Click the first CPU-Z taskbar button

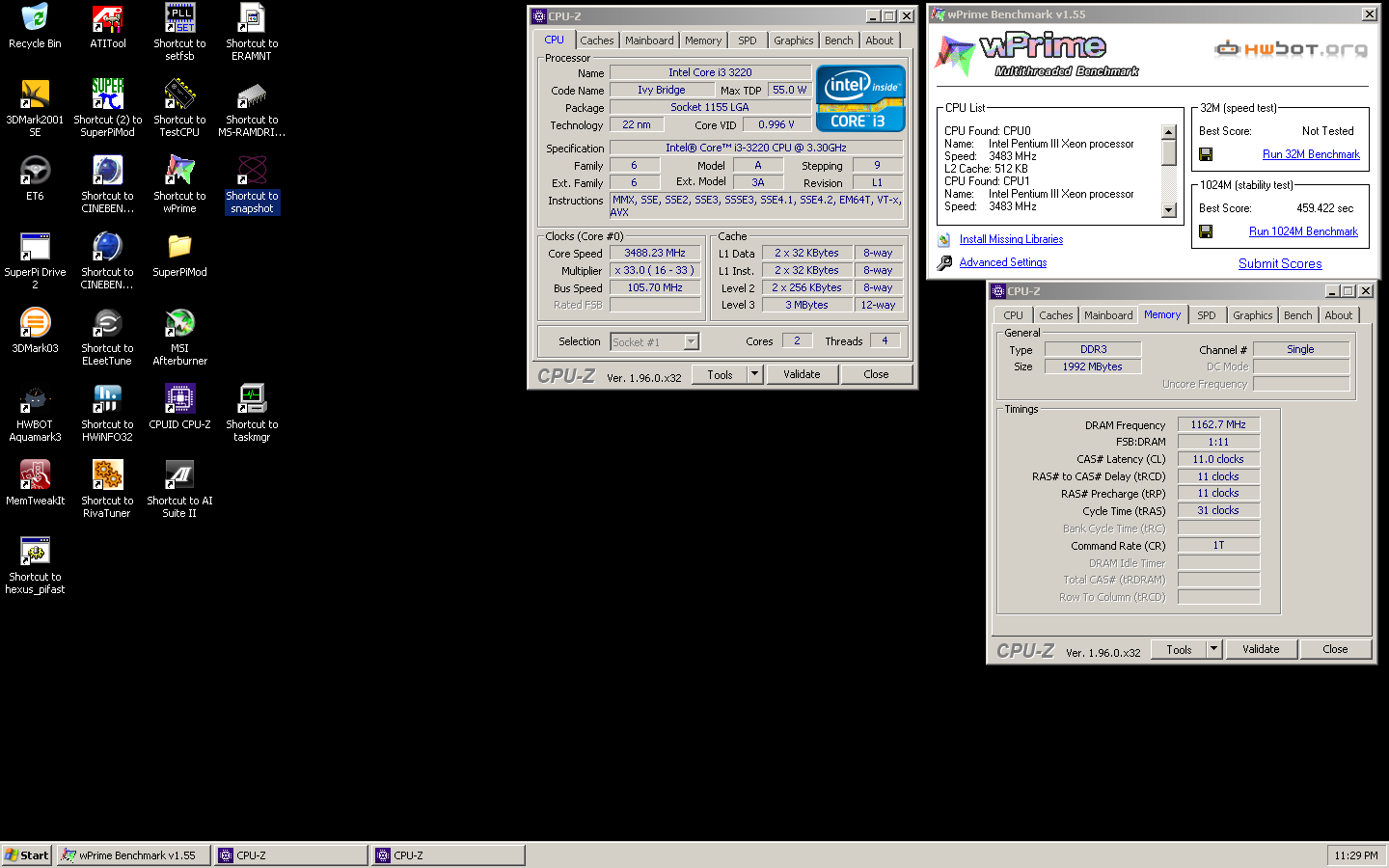tap(291, 855)
